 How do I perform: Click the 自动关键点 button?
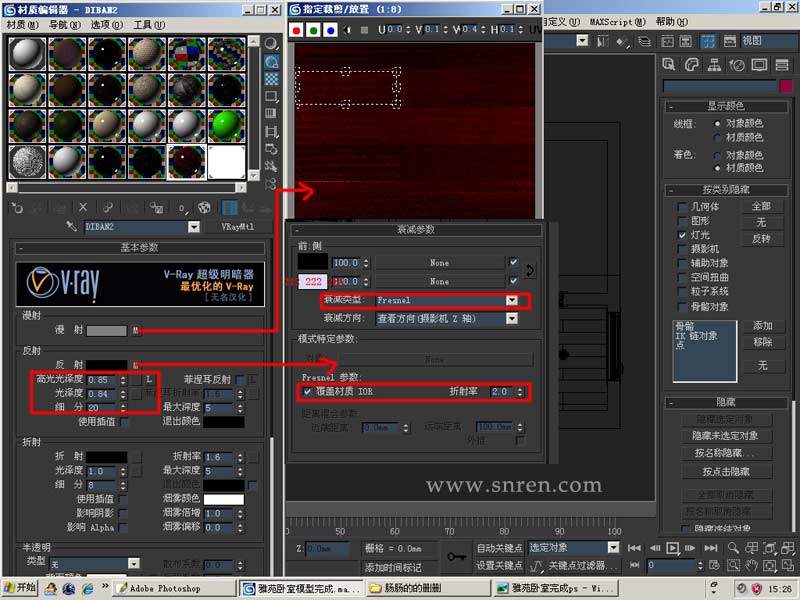[x=499, y=548]
